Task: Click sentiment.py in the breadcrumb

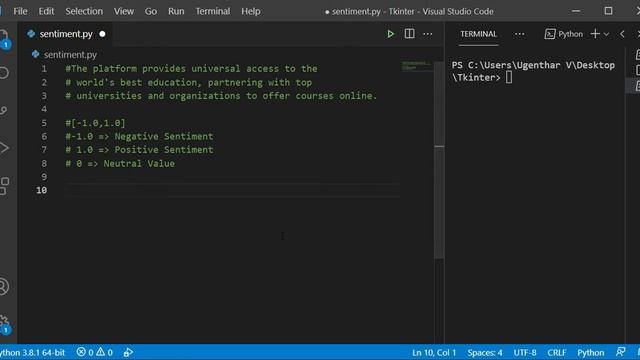Action: coord(70,55)
